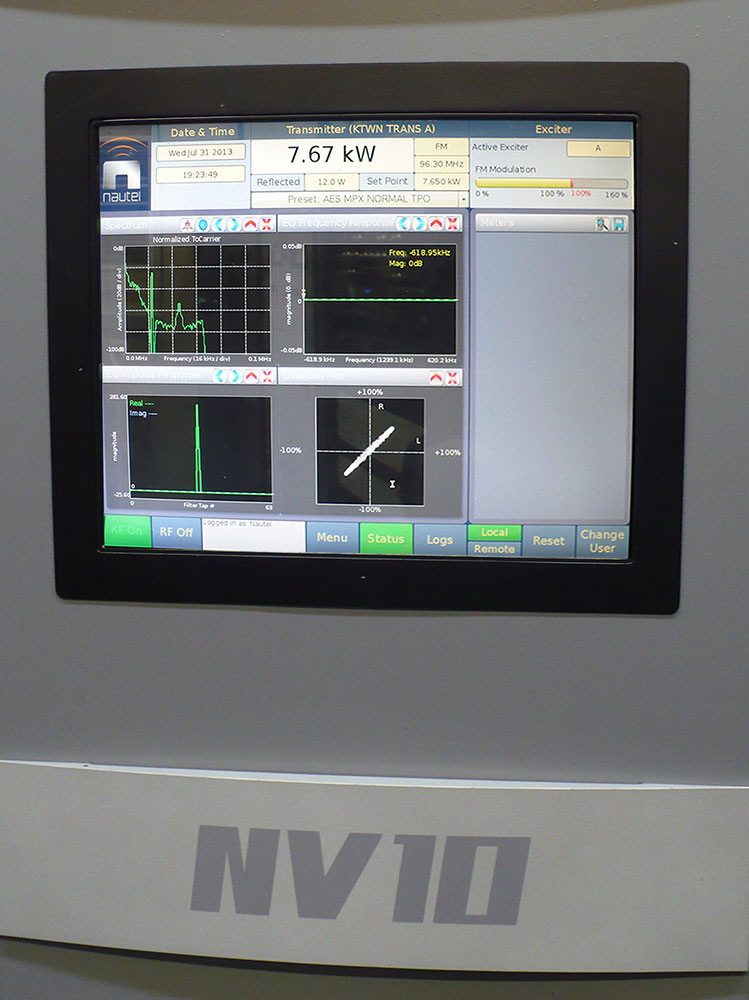Click the Meters panel magnifier icon
749x1000 pixels.
pos(602,224)
